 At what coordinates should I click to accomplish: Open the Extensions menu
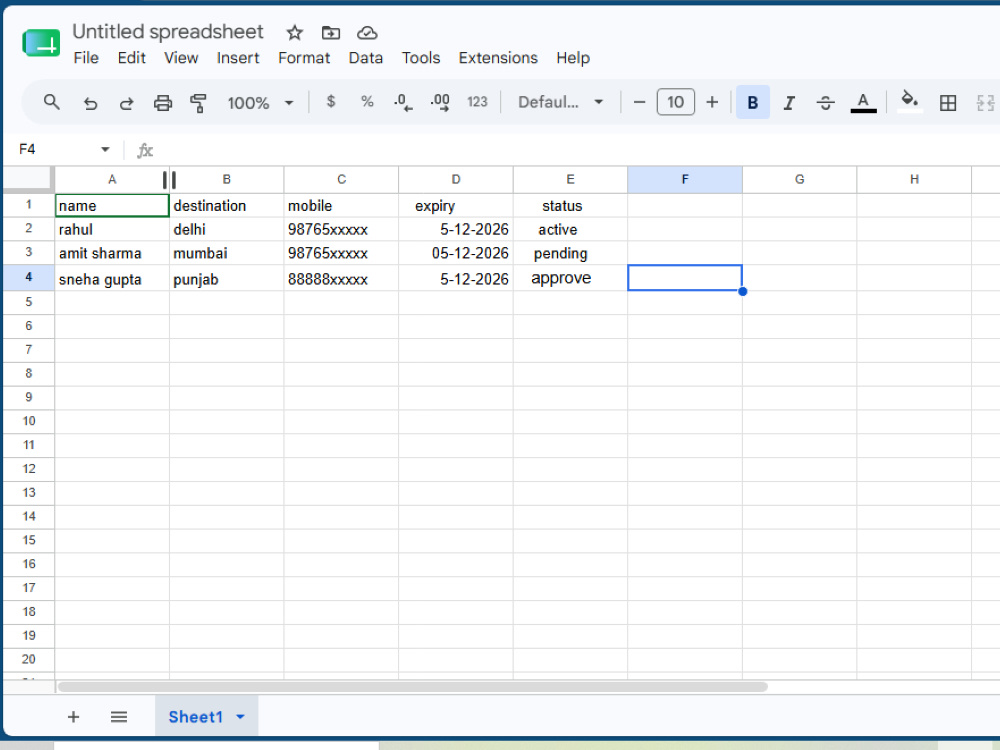[498, 58]
